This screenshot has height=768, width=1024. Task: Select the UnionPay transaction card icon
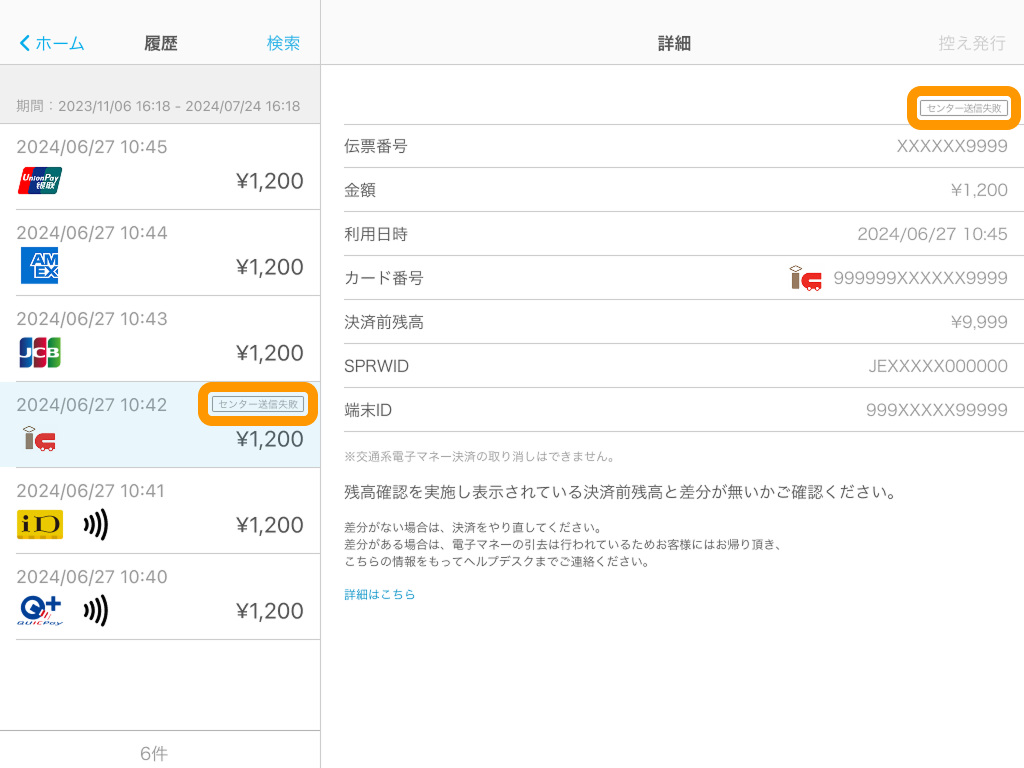coord(39,180)
